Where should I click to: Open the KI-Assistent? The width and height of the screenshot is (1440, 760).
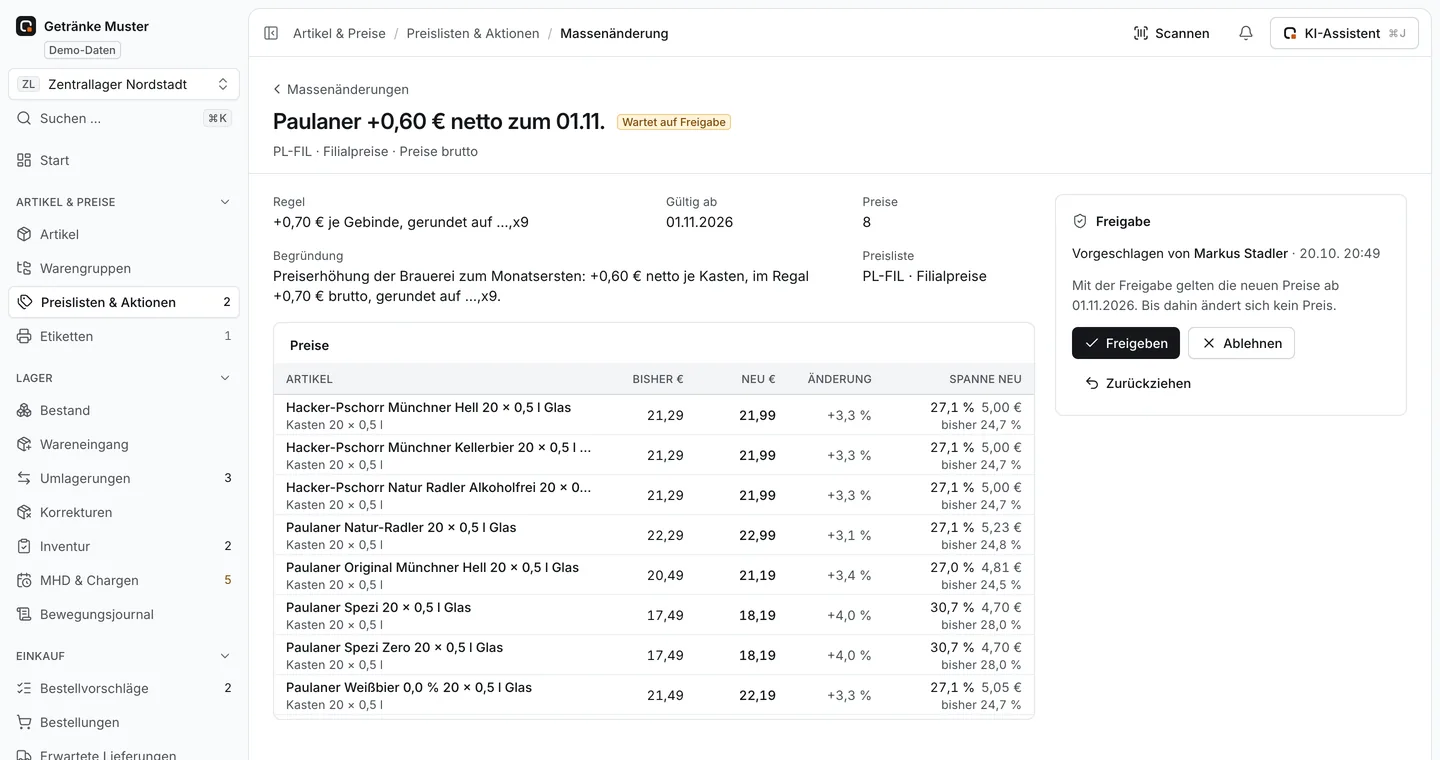pyautogui.click(x=1344, y=33)
